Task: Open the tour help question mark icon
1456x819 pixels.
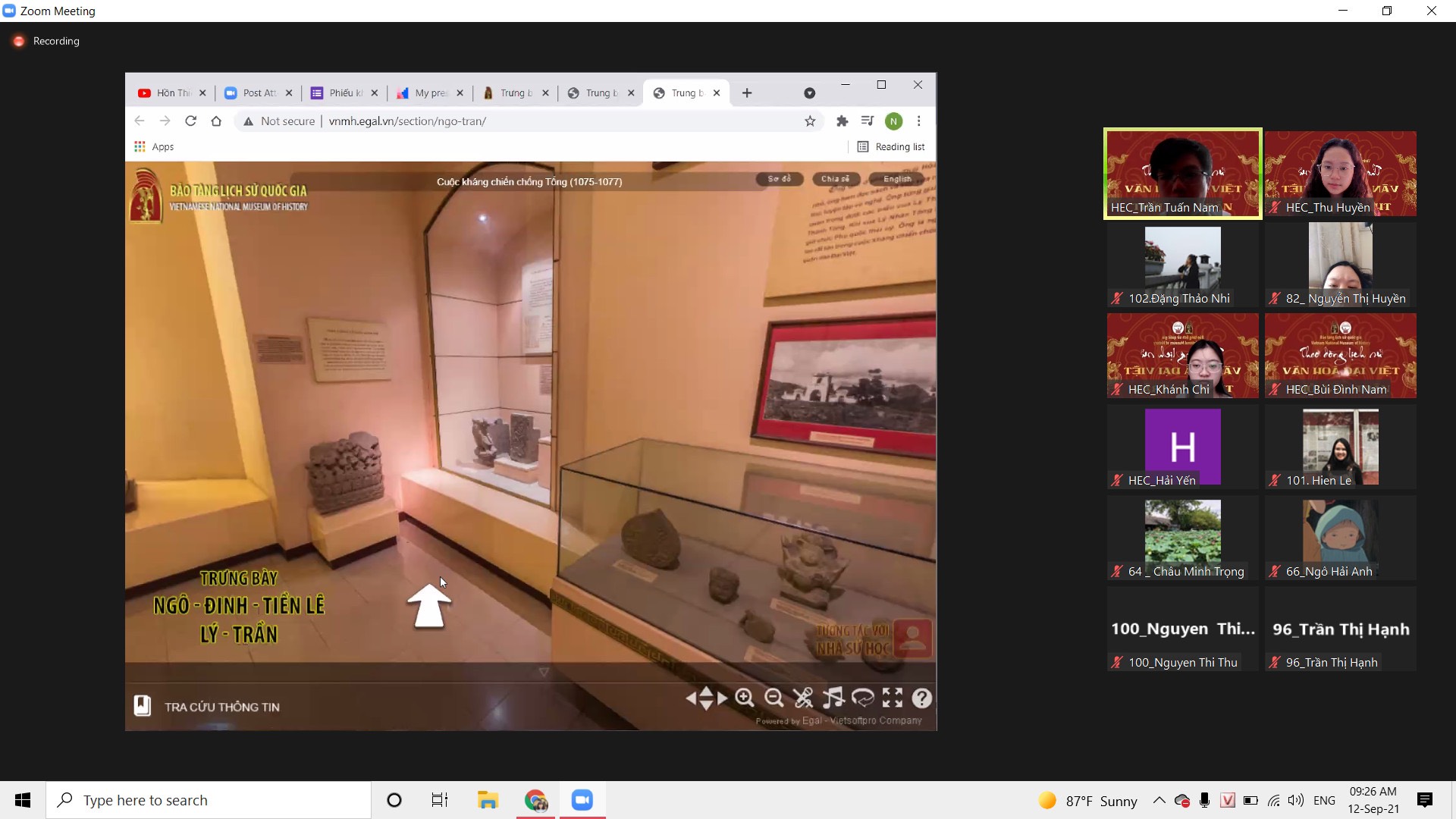Action: pyautogui.click(x=921, y=698)
